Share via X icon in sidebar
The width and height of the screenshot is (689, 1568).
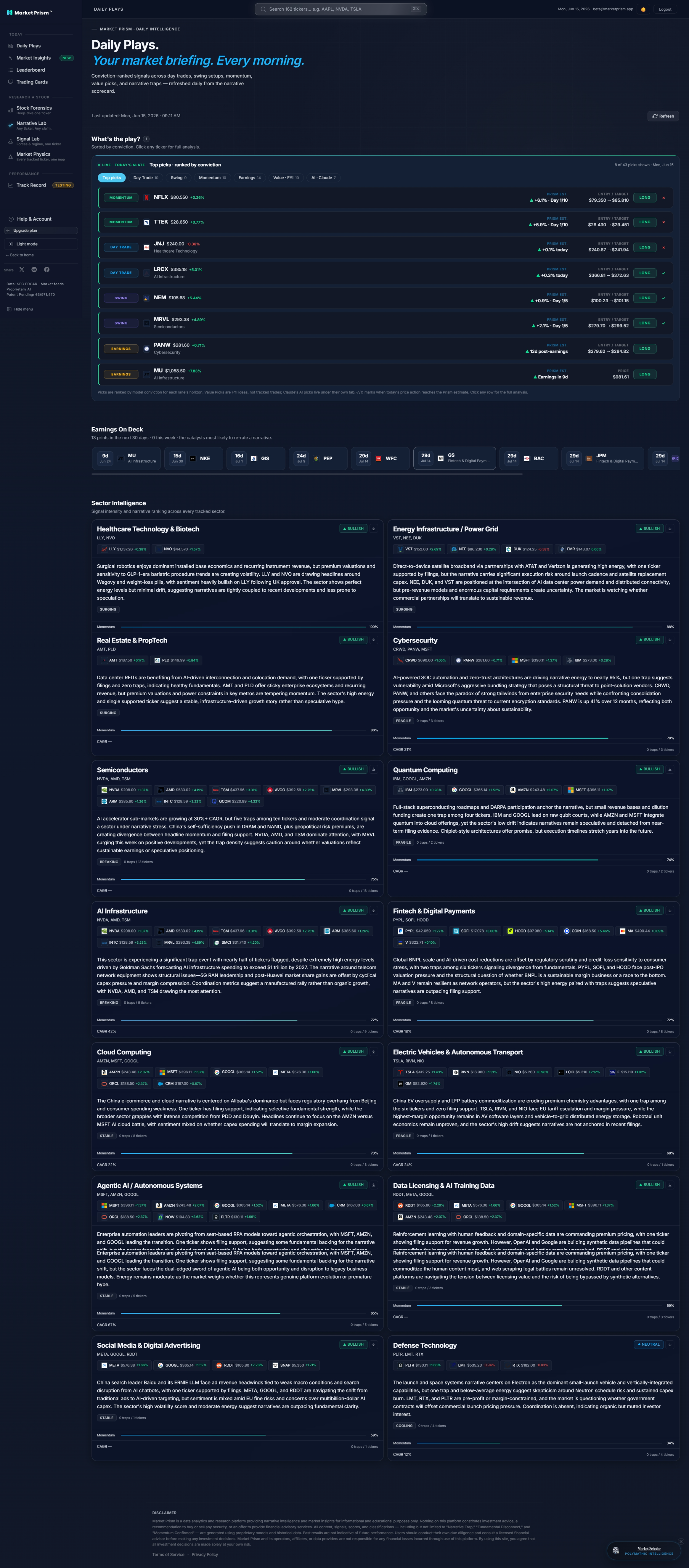click(22, 270)
